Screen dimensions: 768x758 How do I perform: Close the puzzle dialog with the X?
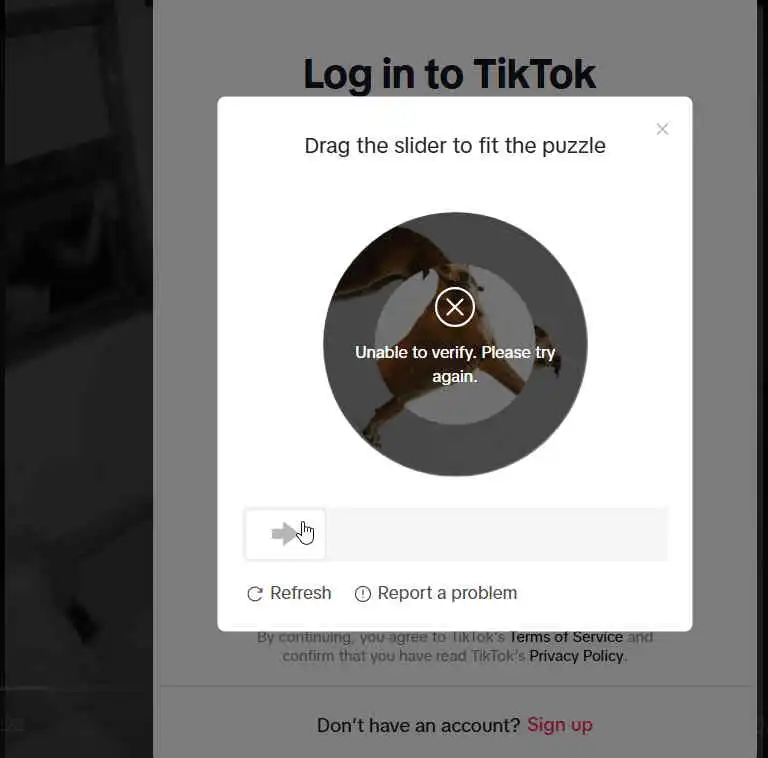[x=662, y=129]
